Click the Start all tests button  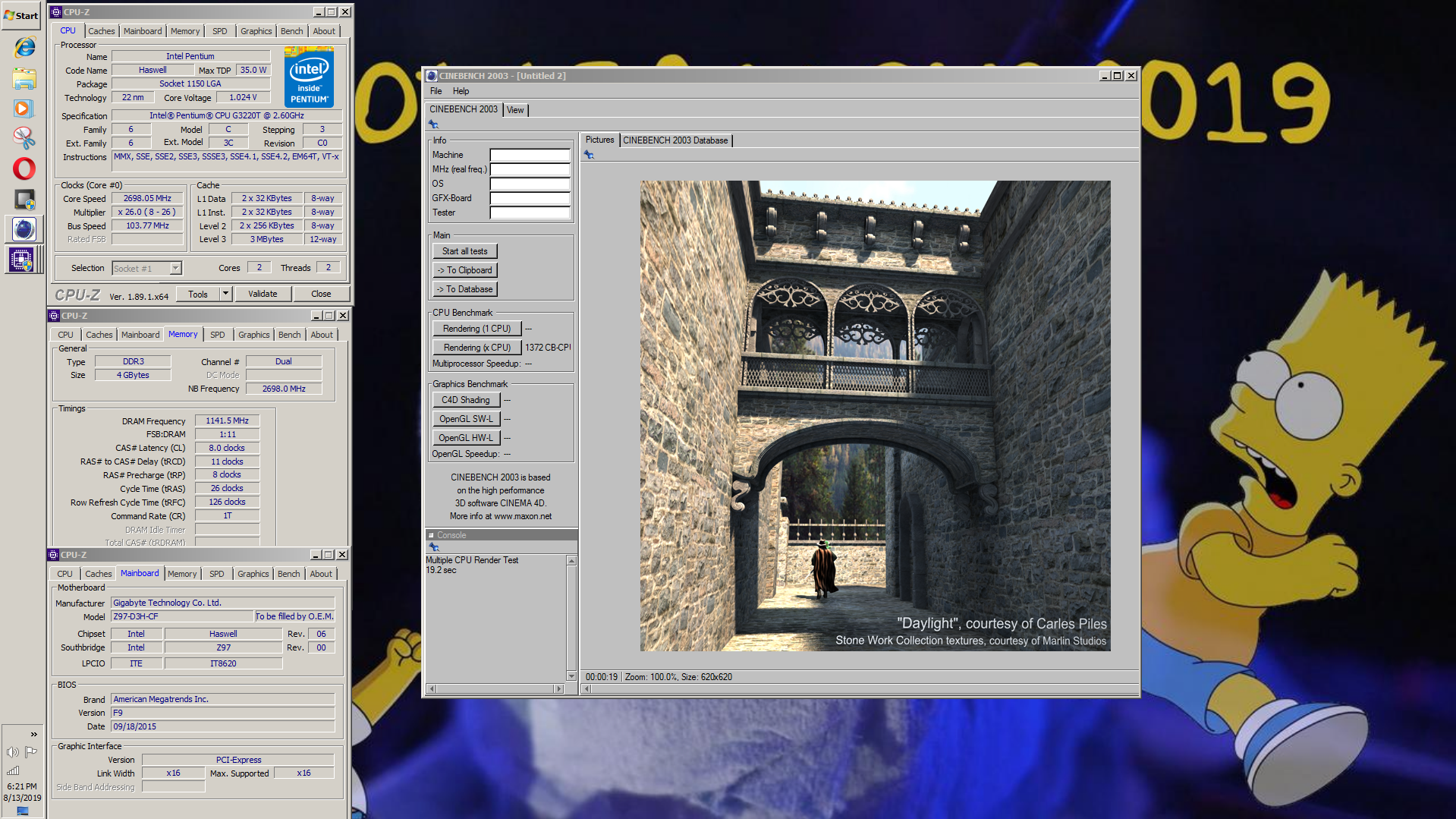465,251
